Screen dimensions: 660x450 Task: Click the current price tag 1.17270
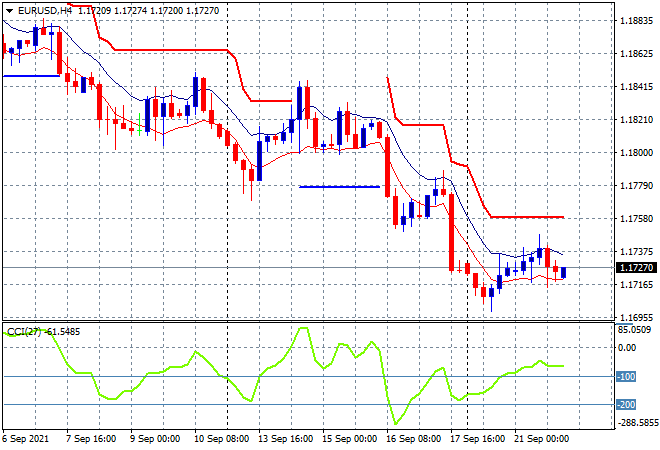click(x=636, y=267)
